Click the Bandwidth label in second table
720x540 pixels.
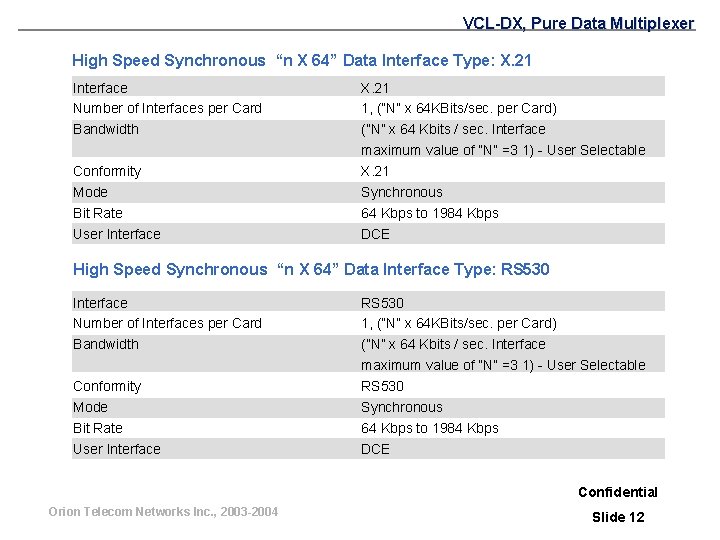pyautogui.click(x=106, y=344)
